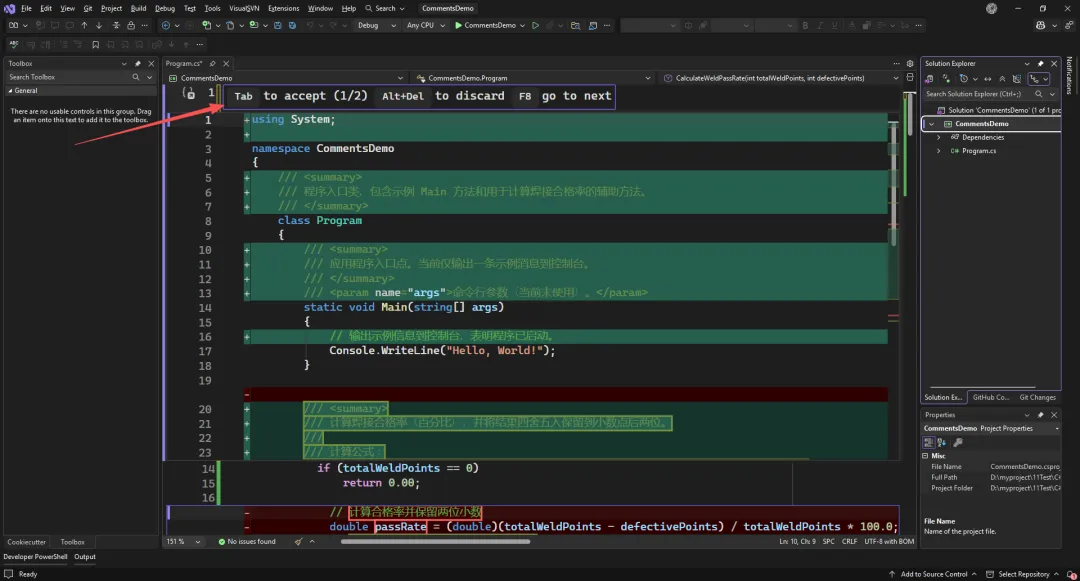
Task: Click Add to Source Control in status bar
Action: (933, 574)
